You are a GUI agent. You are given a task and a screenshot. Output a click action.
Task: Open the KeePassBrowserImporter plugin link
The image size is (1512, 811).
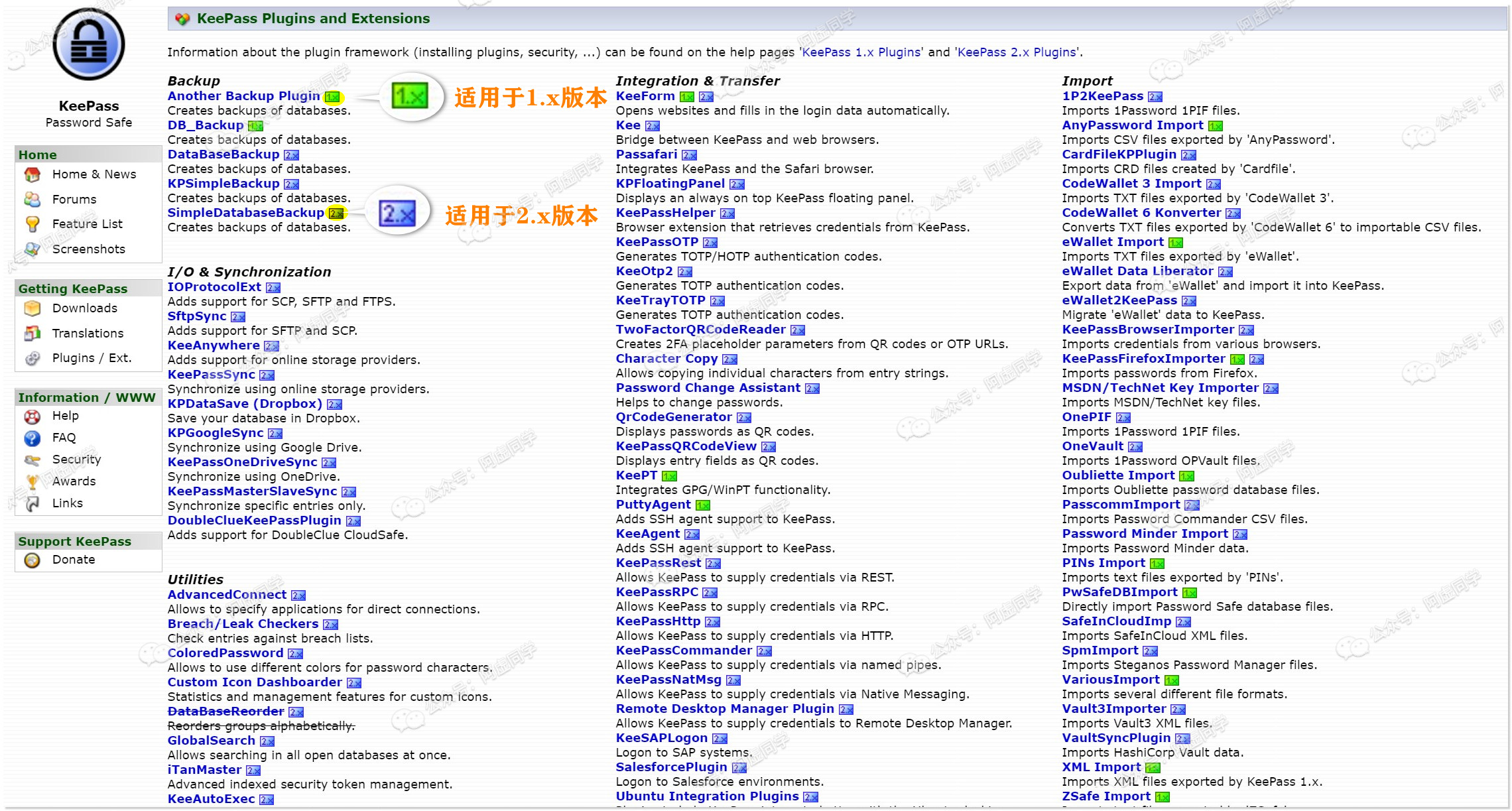click(x=1148, y=330)
